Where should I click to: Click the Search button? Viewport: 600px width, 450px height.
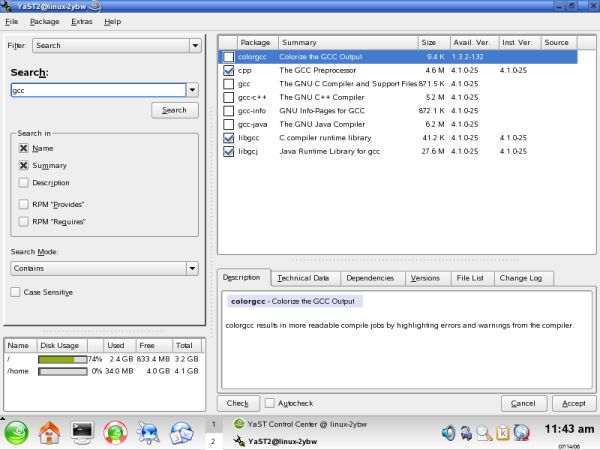tap(174, 110)
